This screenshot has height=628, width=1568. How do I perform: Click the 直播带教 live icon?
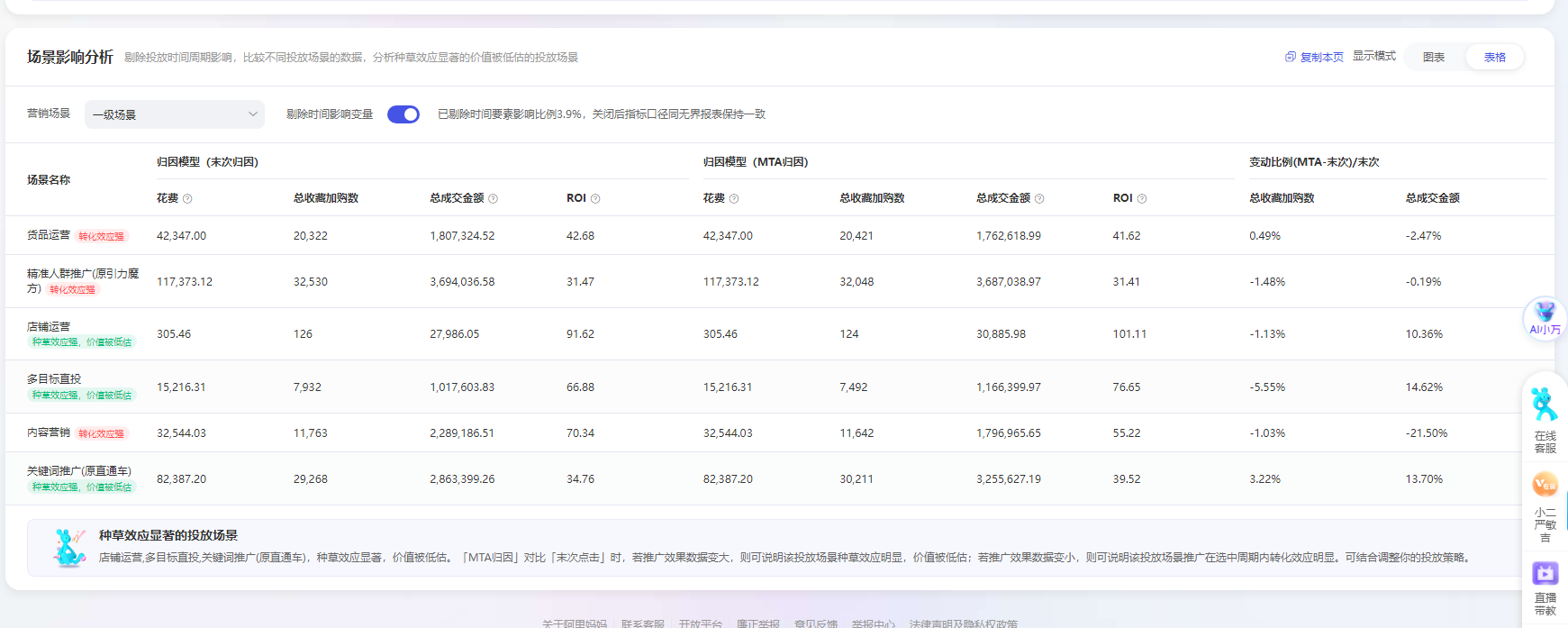coord(1545,573)
